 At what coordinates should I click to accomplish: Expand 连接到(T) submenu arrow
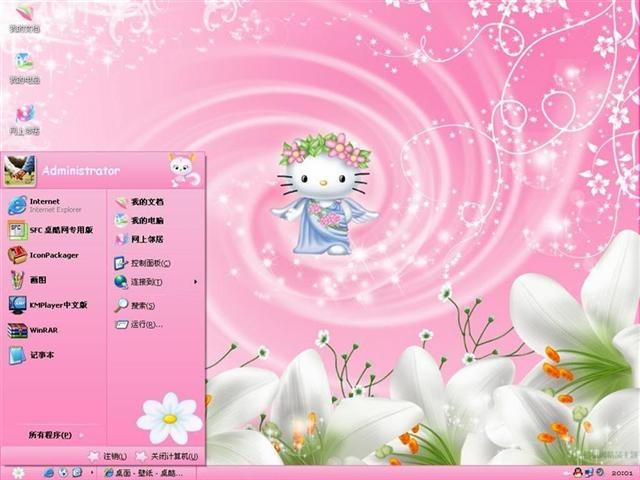[x=196, y=282]
